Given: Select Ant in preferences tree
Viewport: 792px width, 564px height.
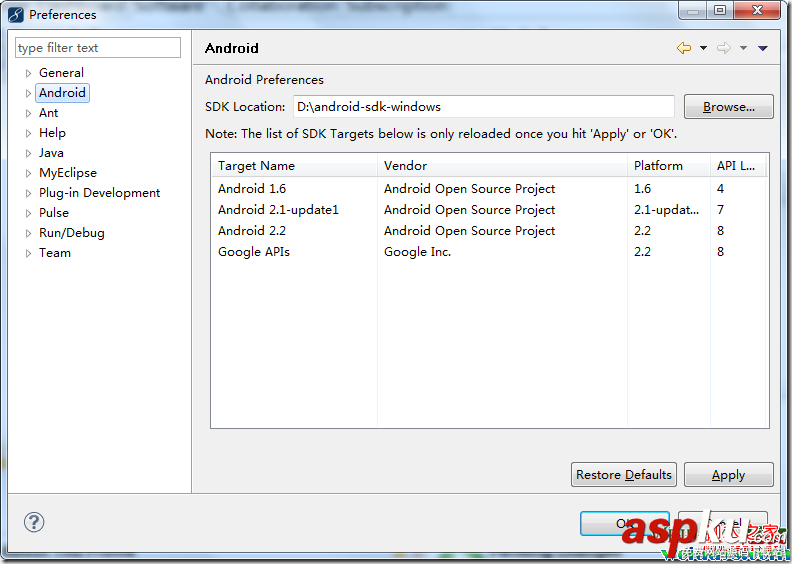Looking at the screenshot, I should (48, 113).
